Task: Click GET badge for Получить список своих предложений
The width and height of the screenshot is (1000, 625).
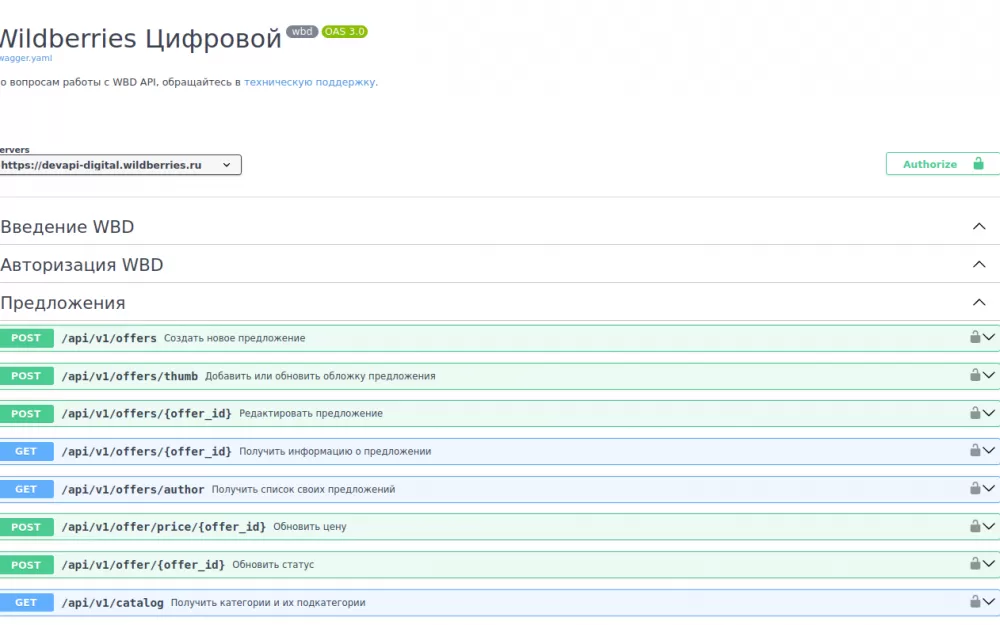Action: pos(27,489)
